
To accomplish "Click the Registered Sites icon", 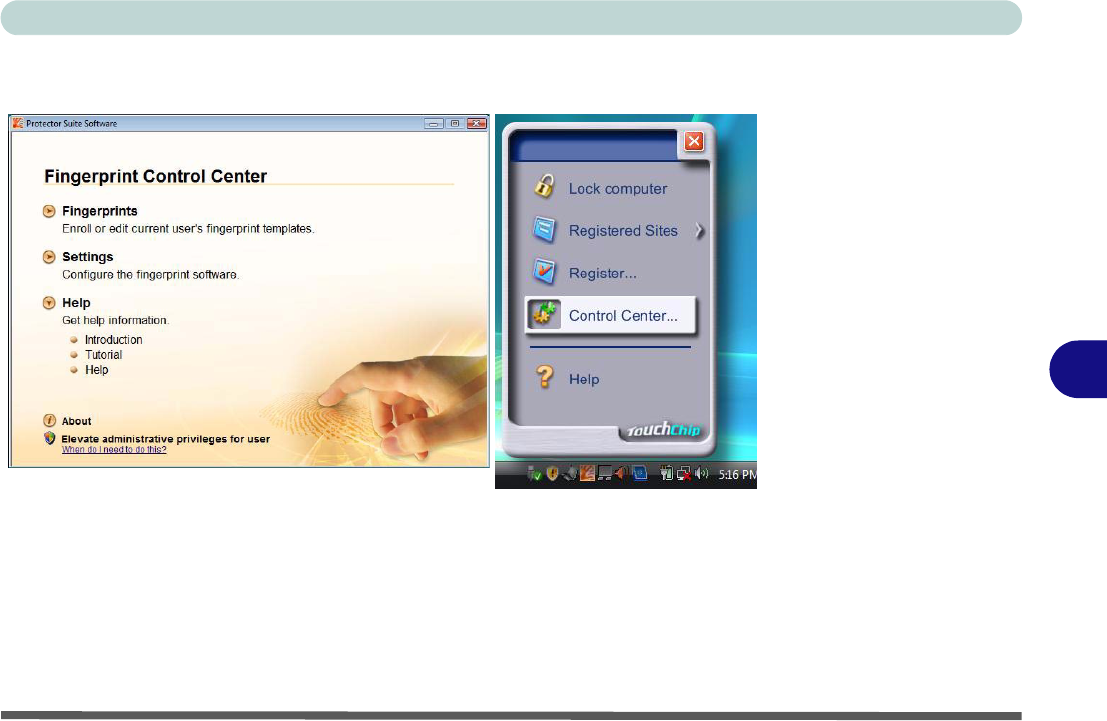I will (544, 230).
